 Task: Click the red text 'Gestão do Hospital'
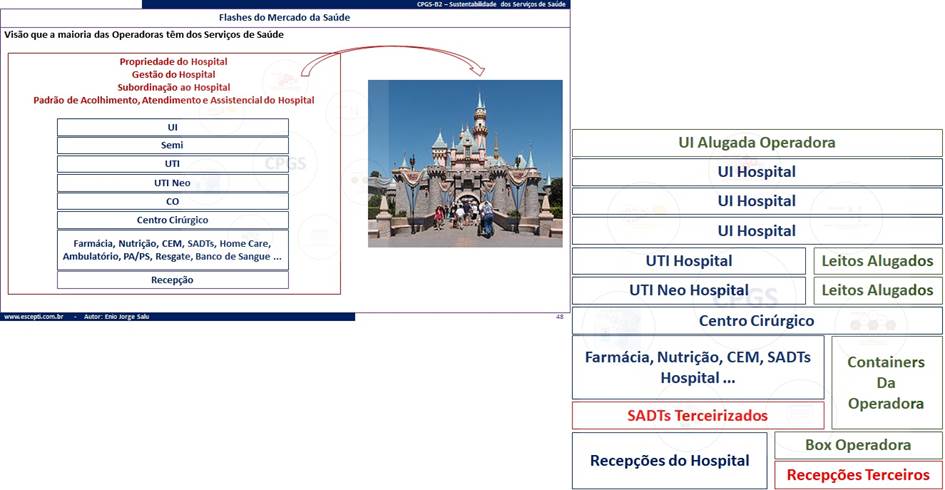[174, 75]
